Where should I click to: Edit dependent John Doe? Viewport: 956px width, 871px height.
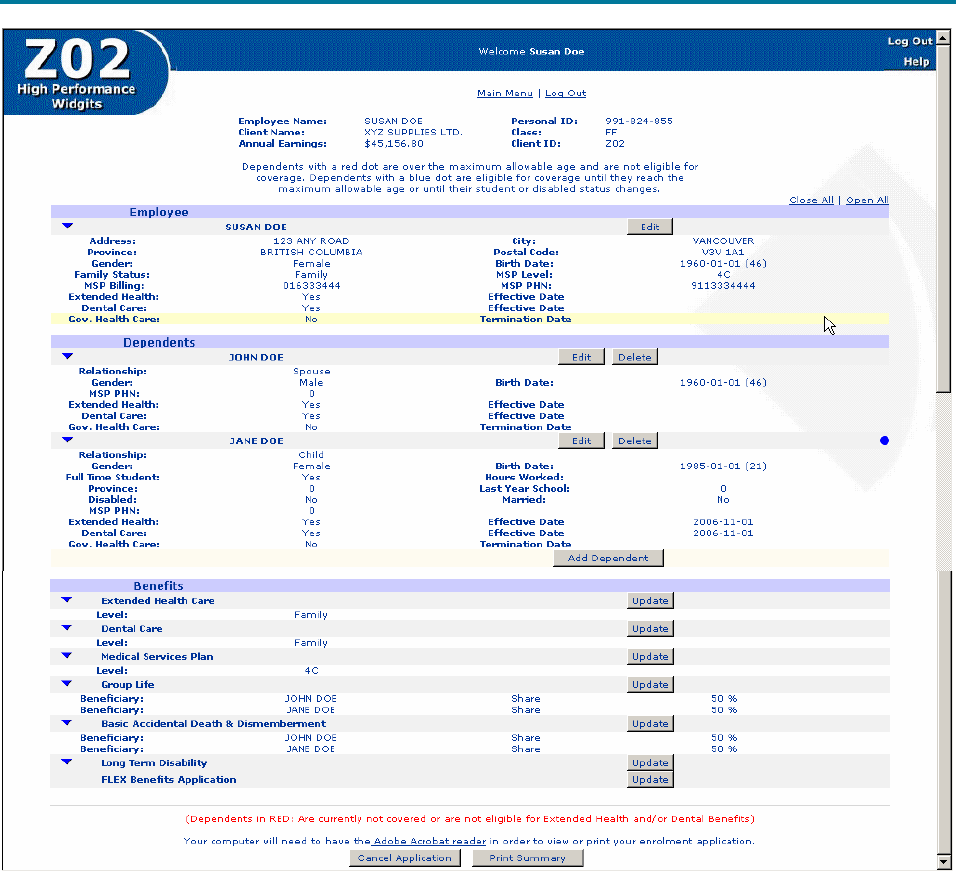pos(581,357)
